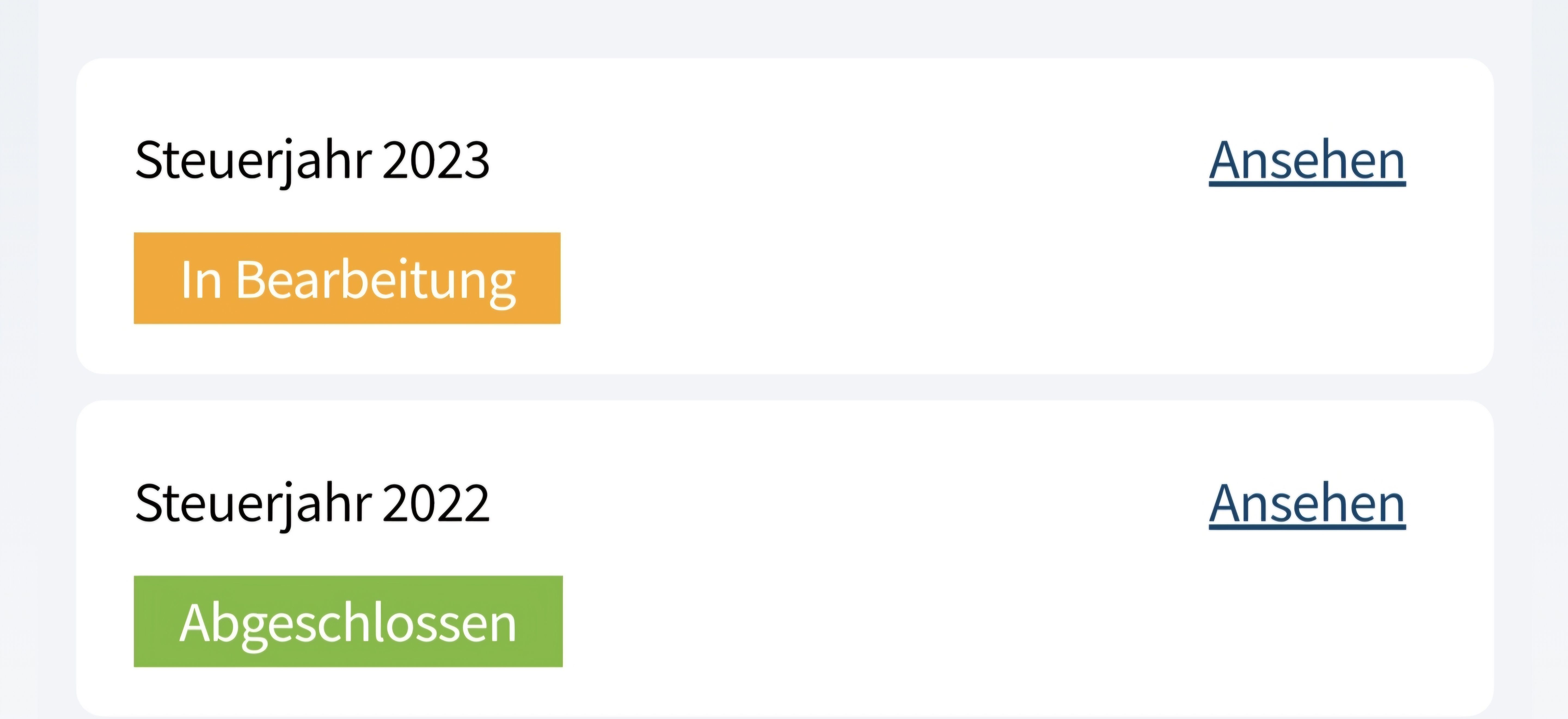Tap the status label under Steuerjahr 2023

coord(347,278)
